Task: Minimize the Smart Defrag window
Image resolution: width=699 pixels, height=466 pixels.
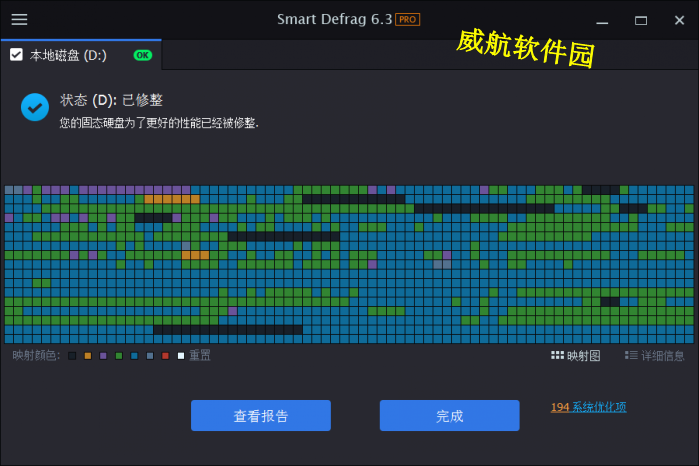Action: point(602,21)
